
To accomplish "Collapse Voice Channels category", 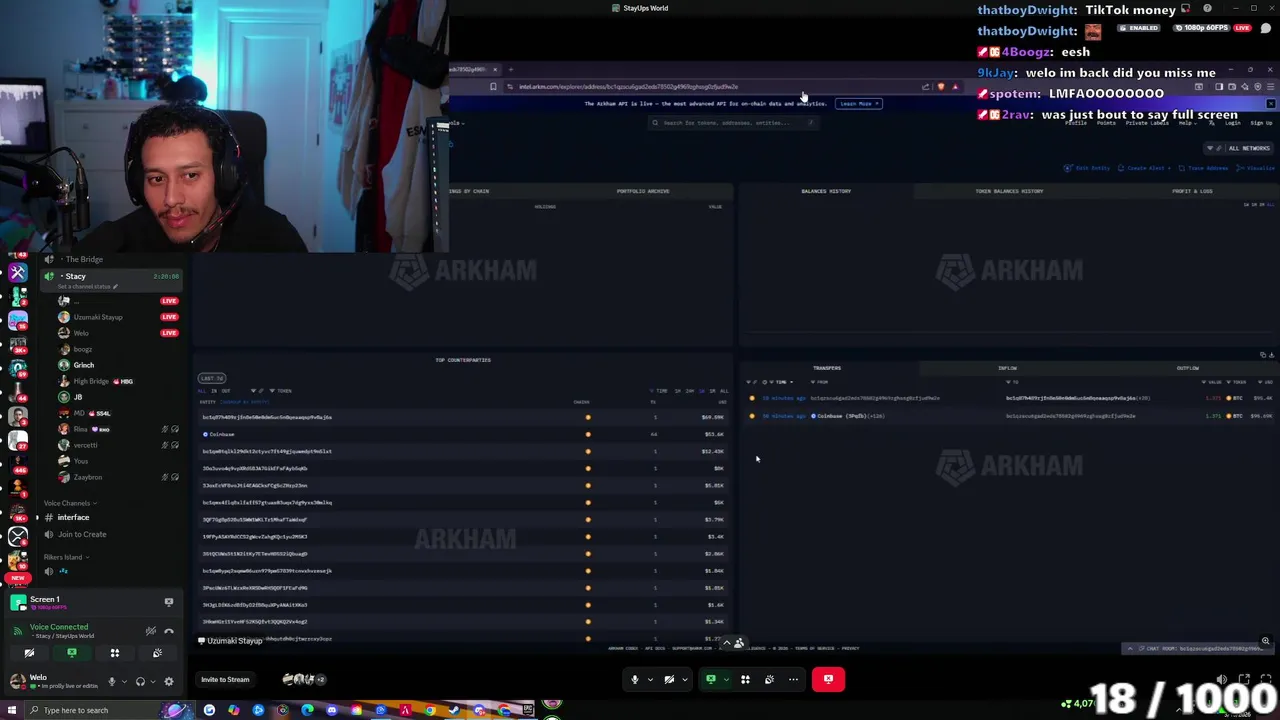I will point(70,503).
